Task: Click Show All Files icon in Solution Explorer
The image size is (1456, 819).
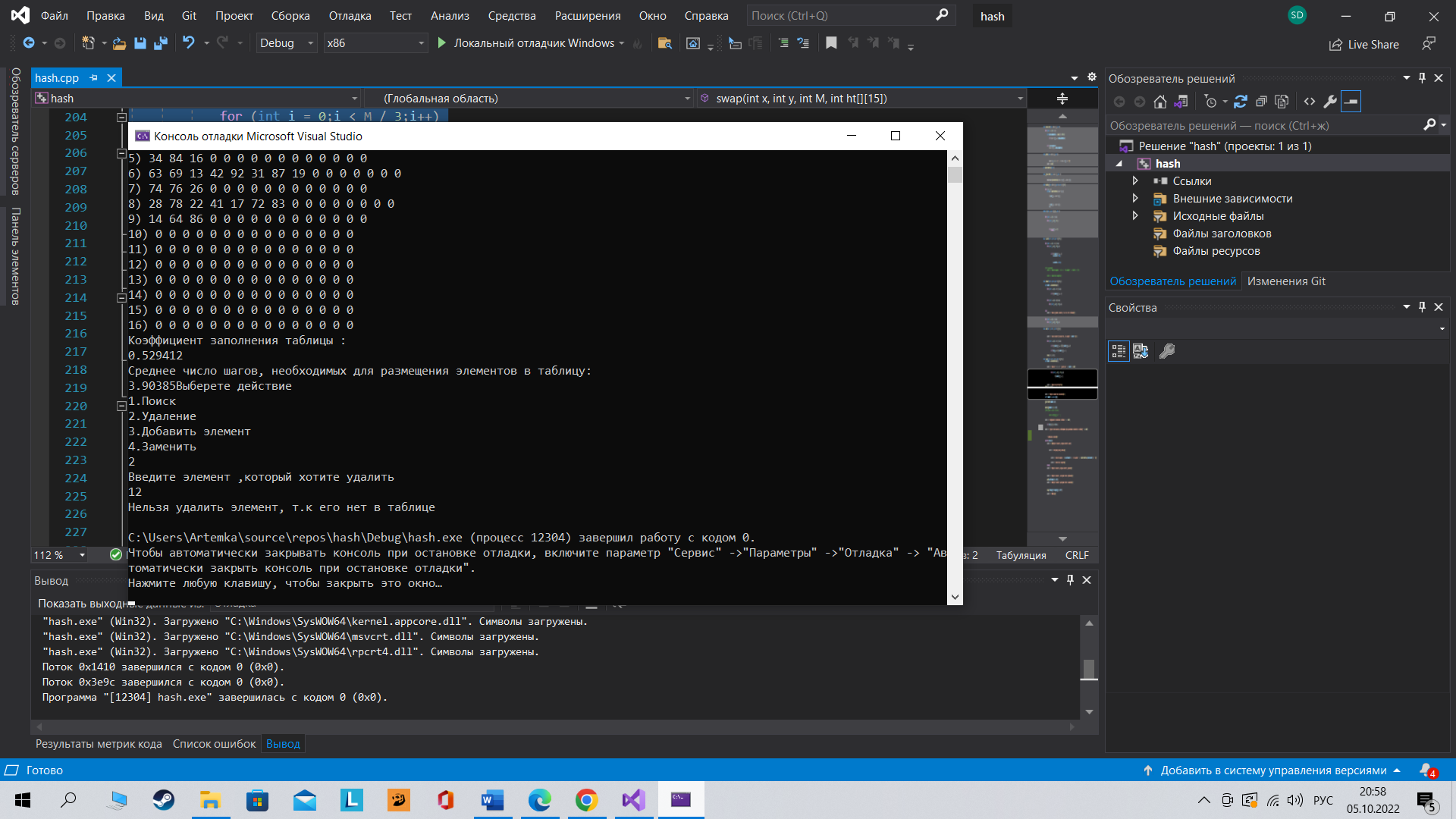Action: [x=1282, y=102]
